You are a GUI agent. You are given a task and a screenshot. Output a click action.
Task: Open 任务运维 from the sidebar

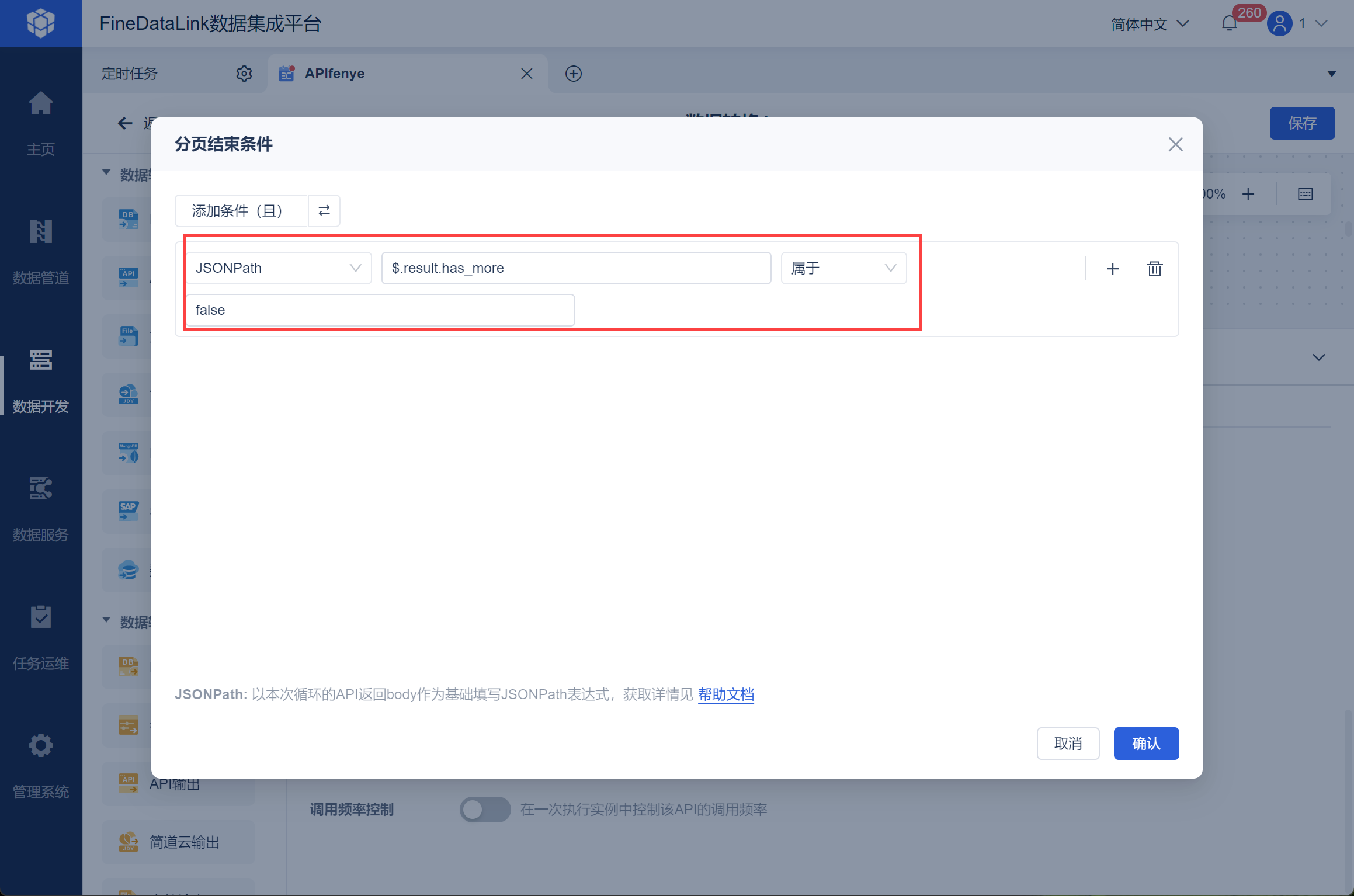40,637
